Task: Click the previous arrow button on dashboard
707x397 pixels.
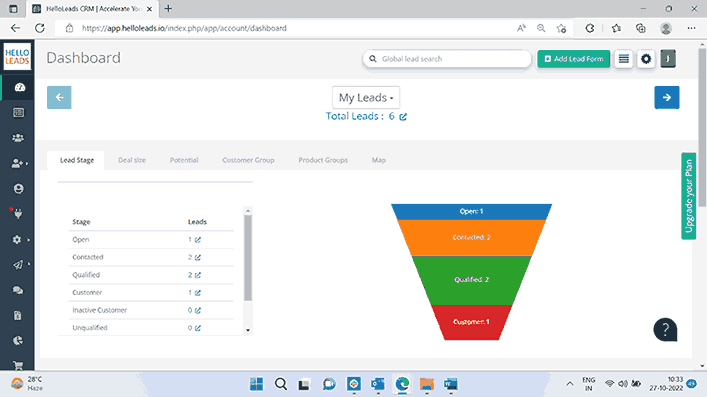Action: 59,97
